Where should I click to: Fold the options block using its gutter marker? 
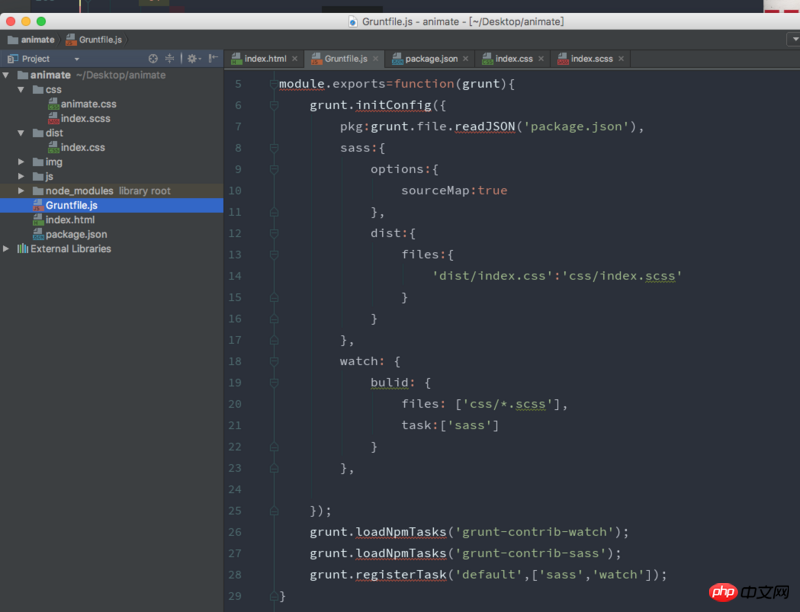point(274,169)
